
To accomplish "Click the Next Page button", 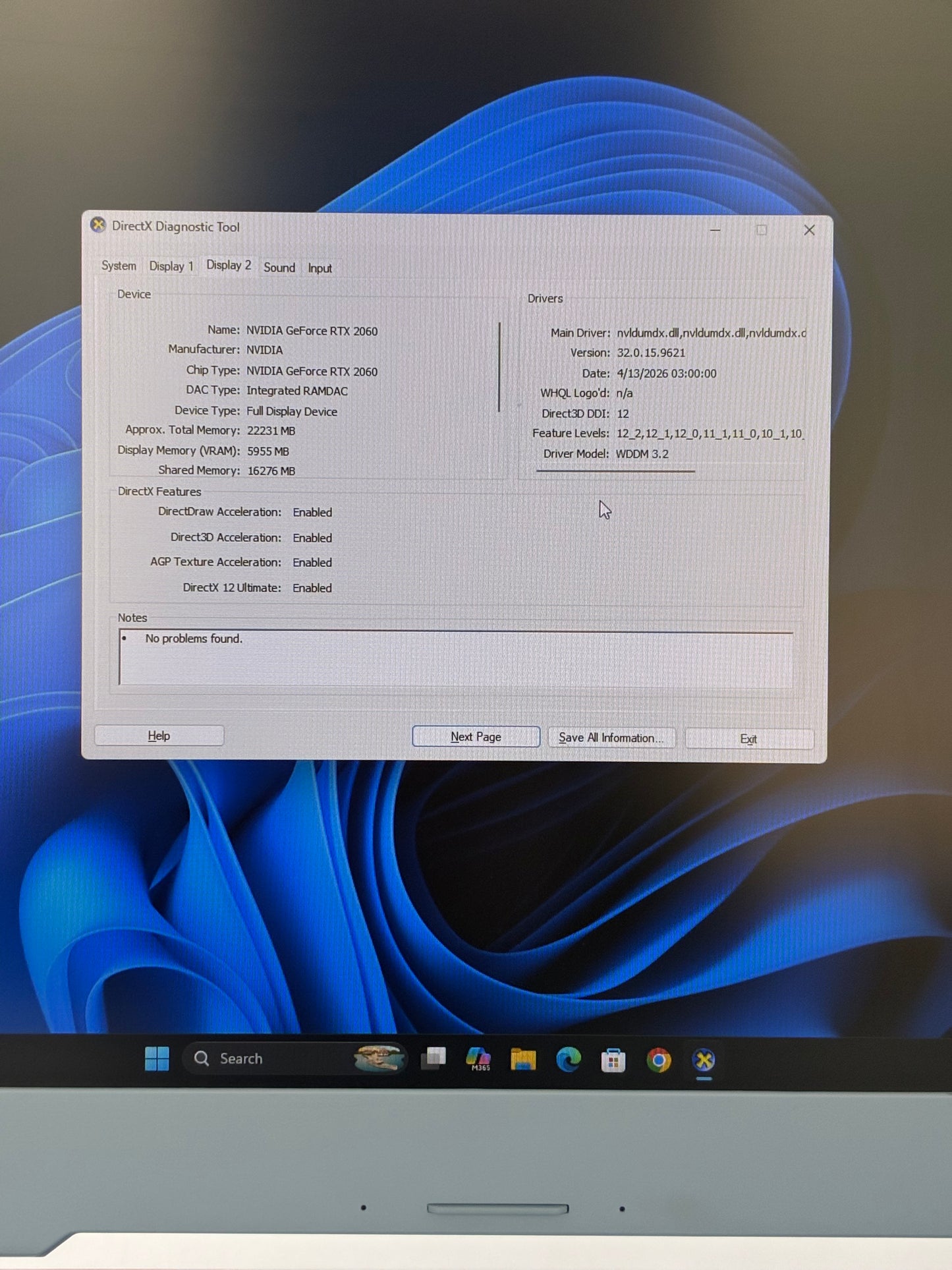I will (476, 737).
